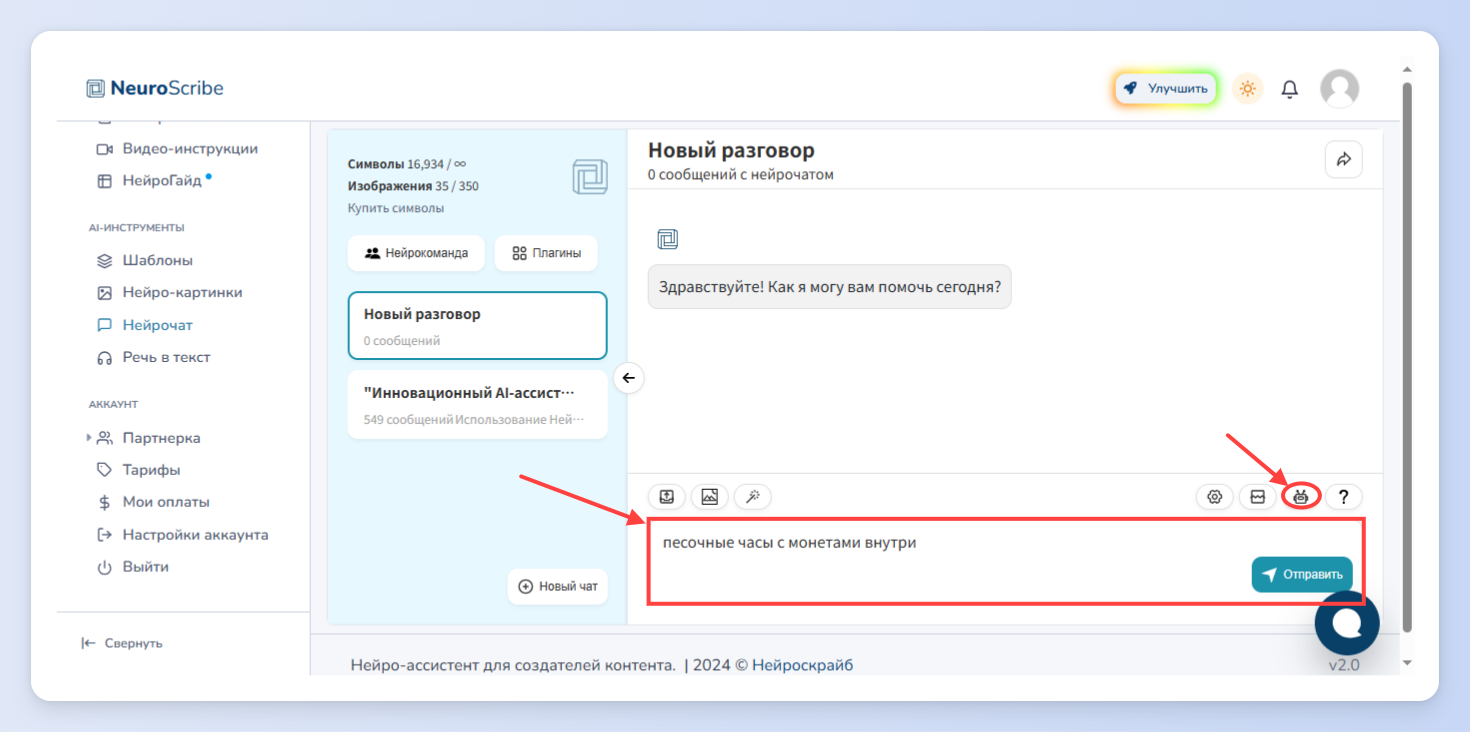Image resolution: width=1470 pixels, height=732 pixels.
Task: Go to Шаблоны templates
Action: [145, 260]
